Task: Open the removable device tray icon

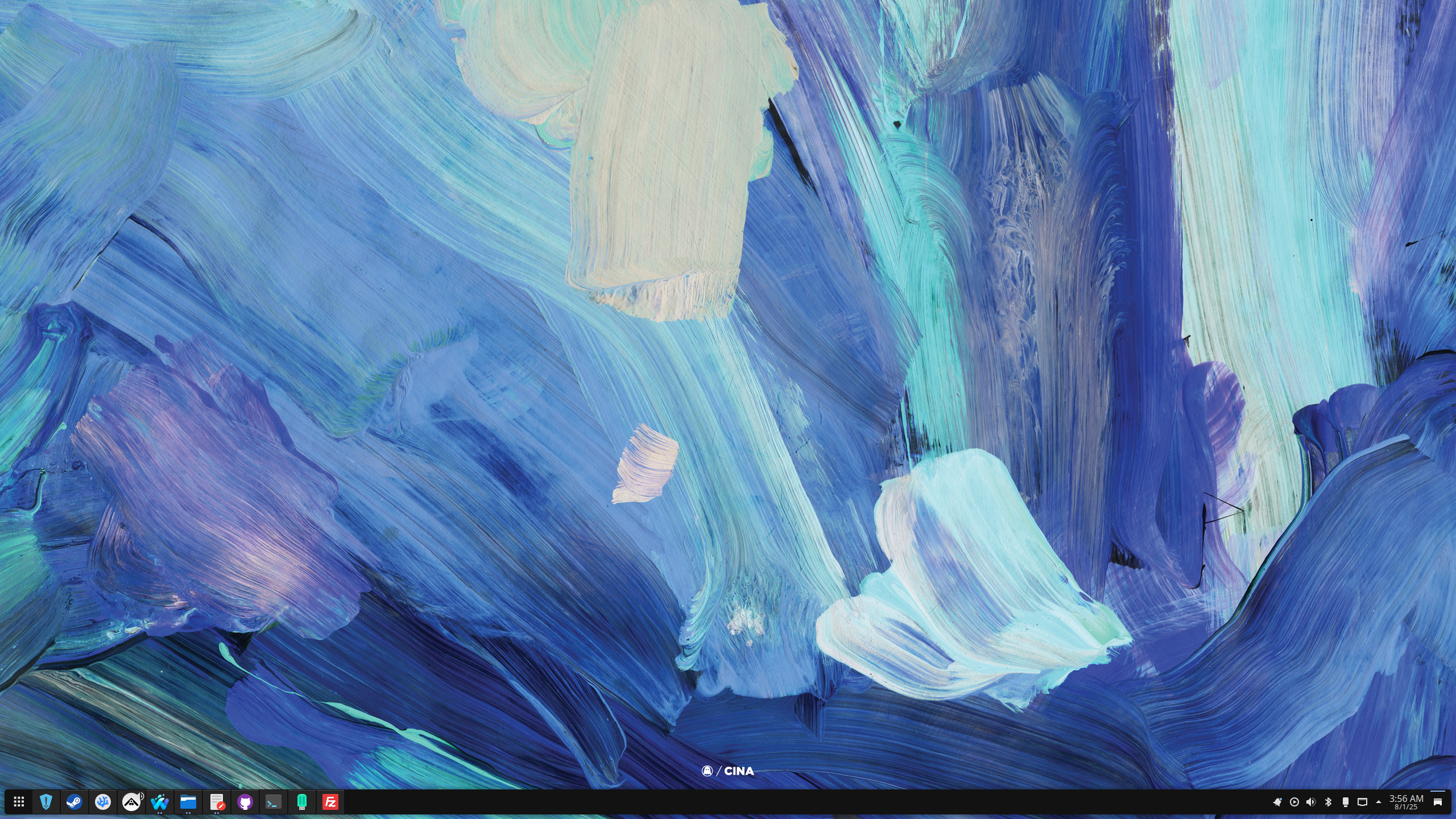Action: coord(1345,802)
